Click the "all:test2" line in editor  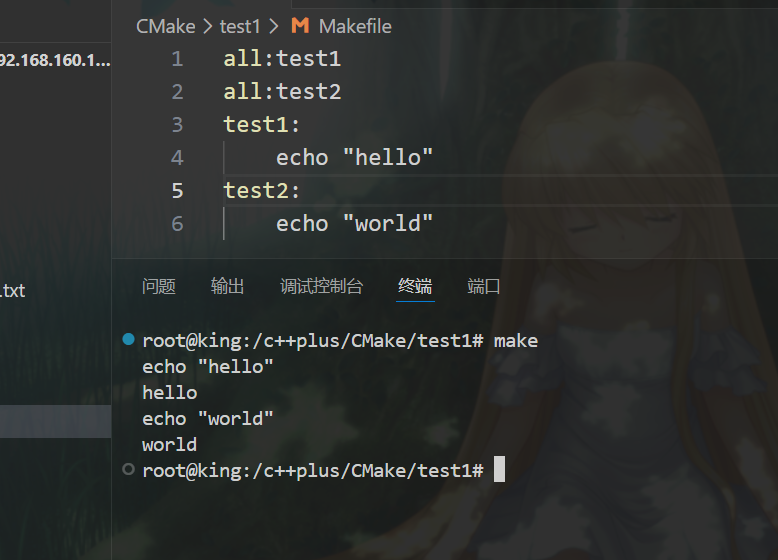click(x=282, y=92)
